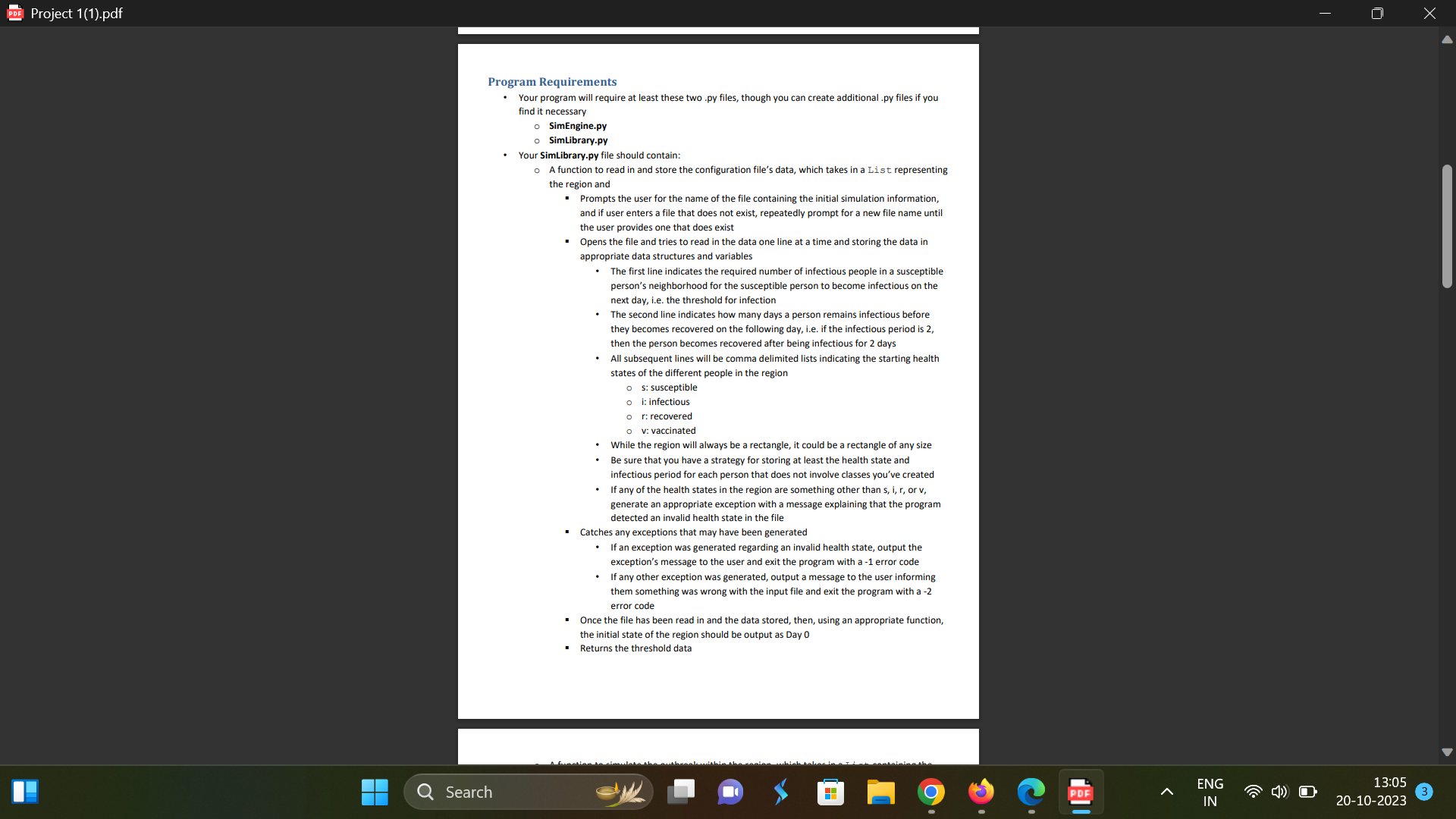1456x819 pixels.
Task: Open Firefox from the taskbar
Action: tap(981, 791)
